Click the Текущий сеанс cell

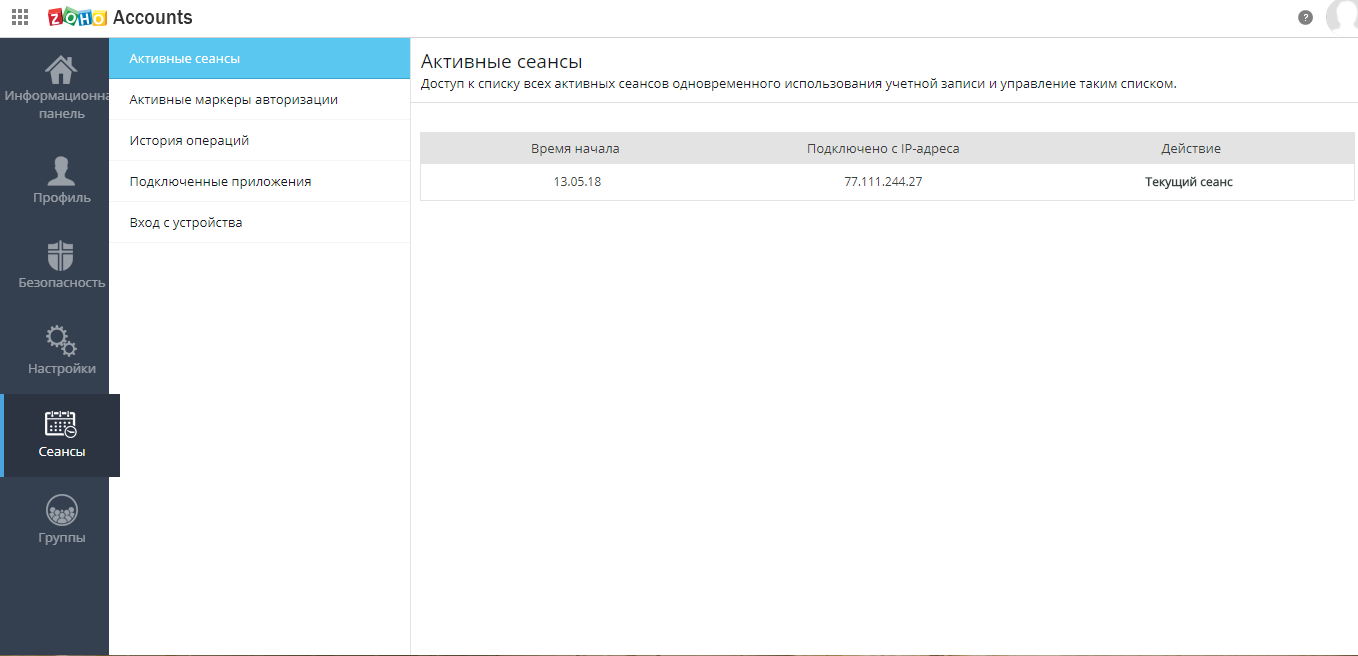[1189, 183]
